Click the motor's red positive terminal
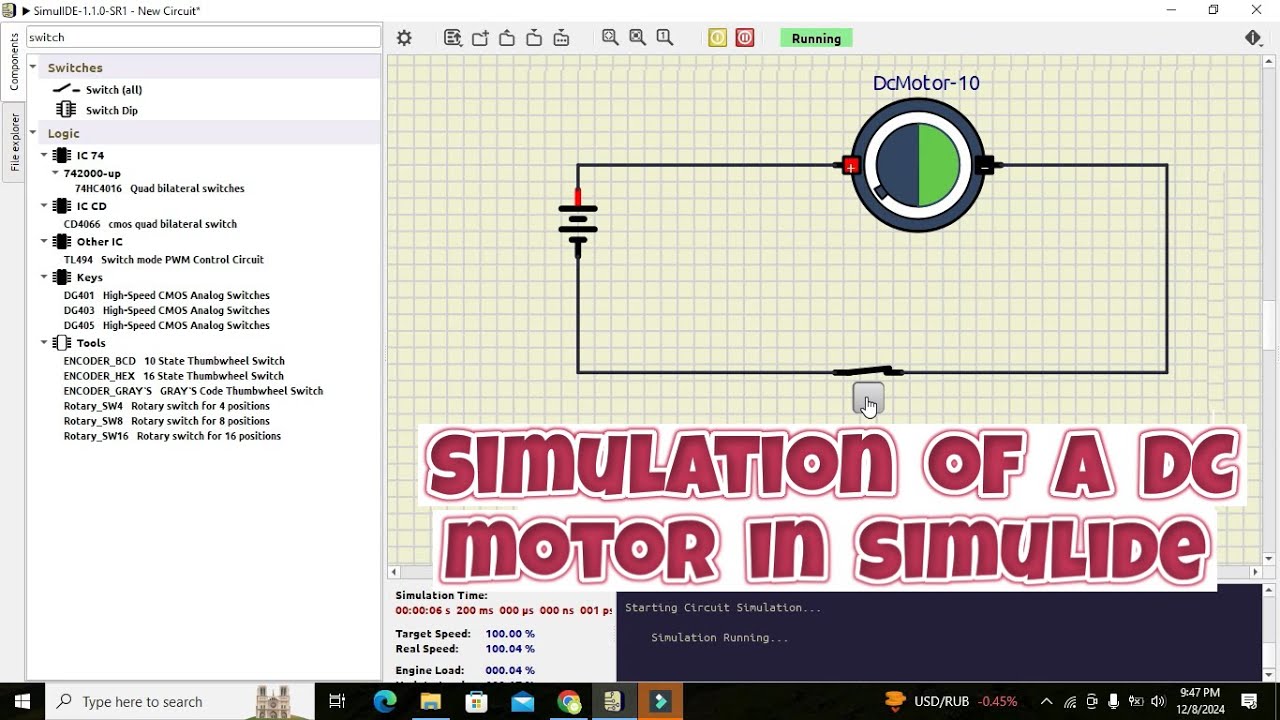Screen dimensions: 1280x720 [x=851, y=166]
